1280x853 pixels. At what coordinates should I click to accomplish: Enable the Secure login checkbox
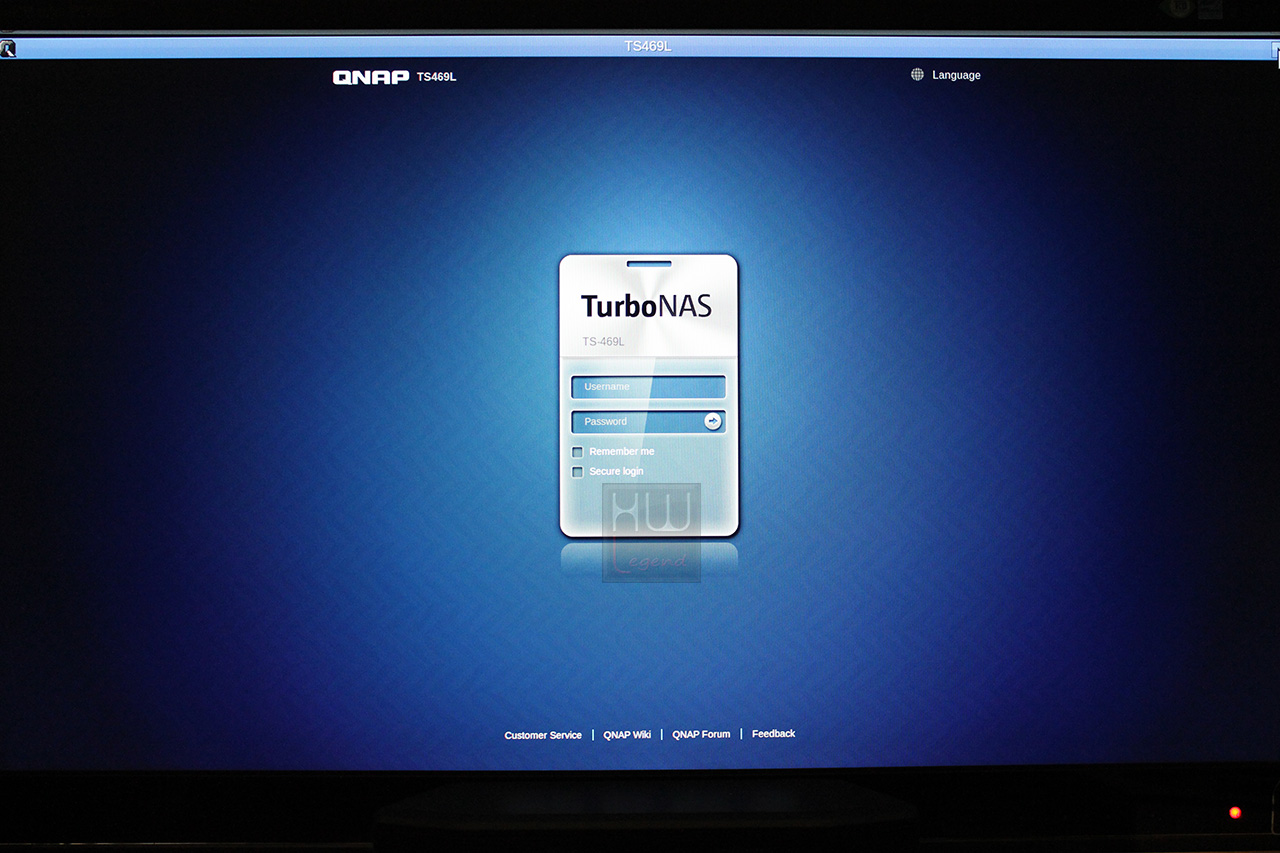(x=577, y=472)
